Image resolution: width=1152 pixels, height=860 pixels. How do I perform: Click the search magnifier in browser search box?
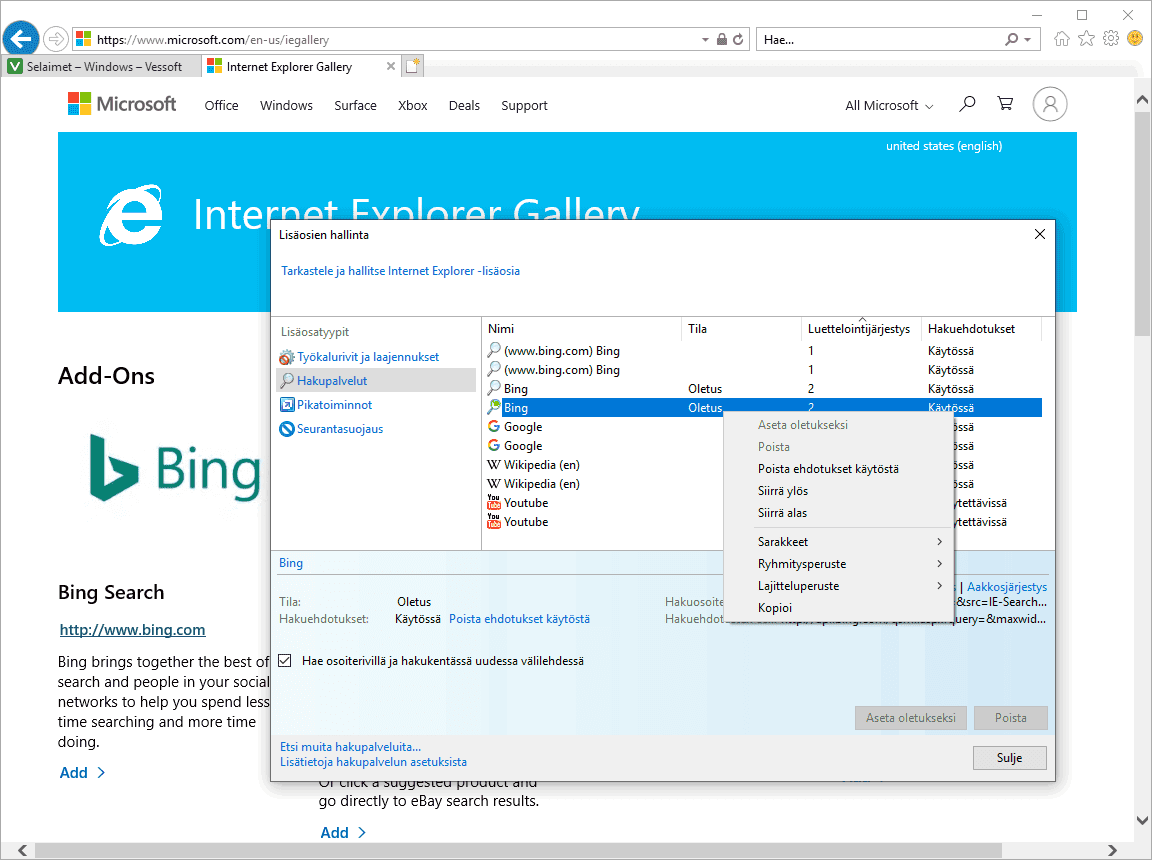pos(1012,40)
